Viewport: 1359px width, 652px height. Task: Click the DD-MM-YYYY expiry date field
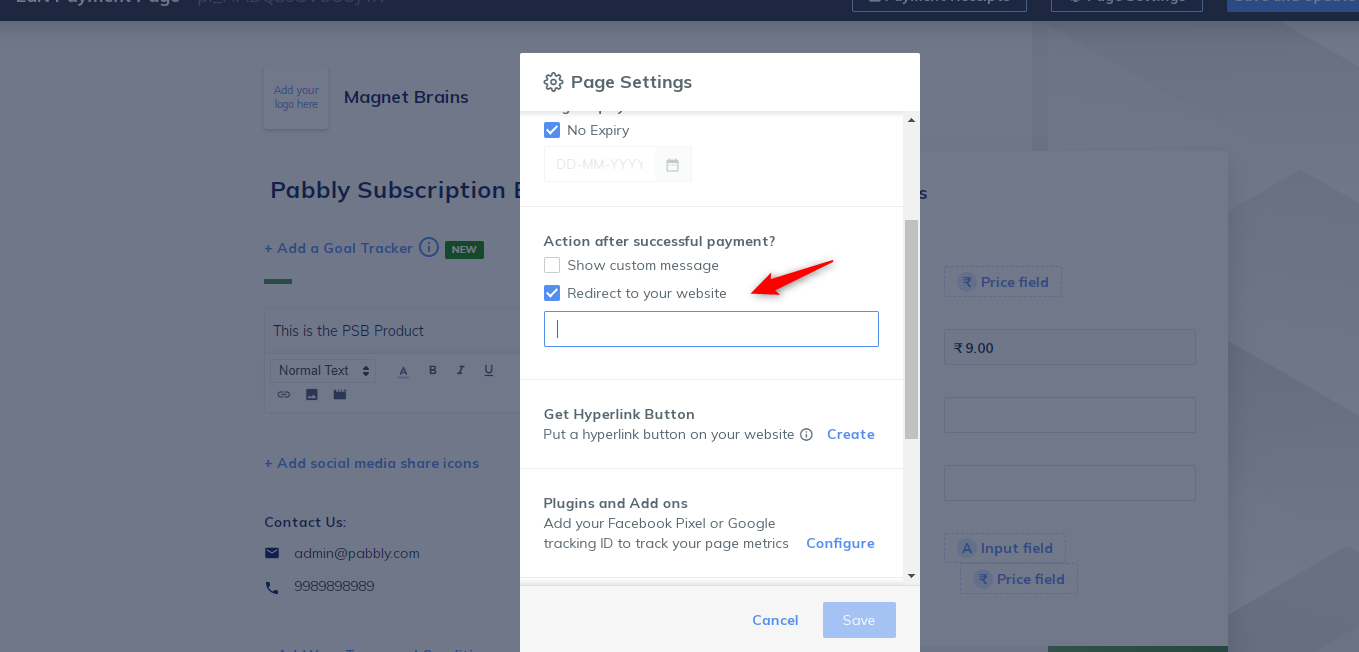(600, 165)
